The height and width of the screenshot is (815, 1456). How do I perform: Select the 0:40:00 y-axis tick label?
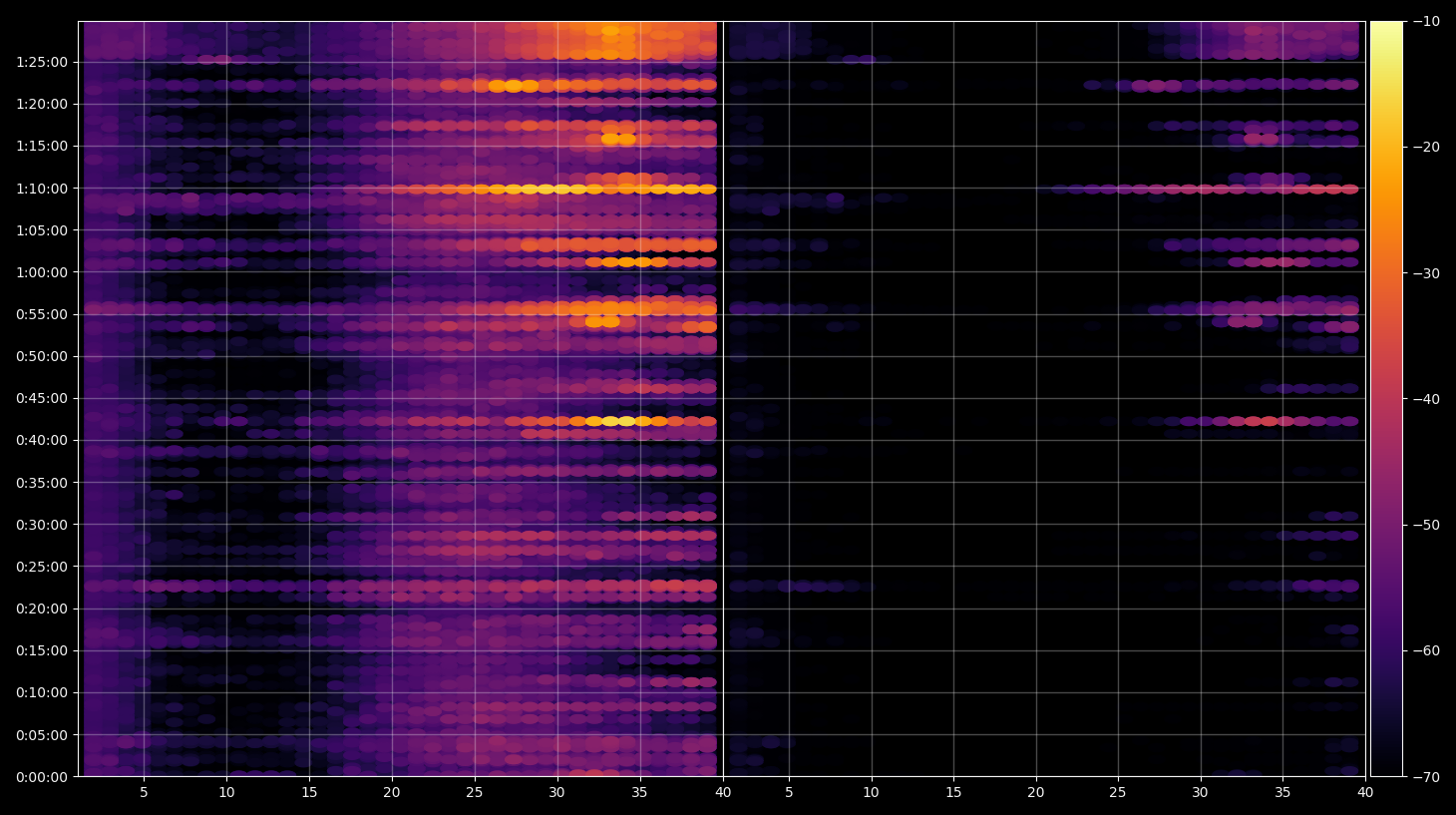click(x=42, y=440)
